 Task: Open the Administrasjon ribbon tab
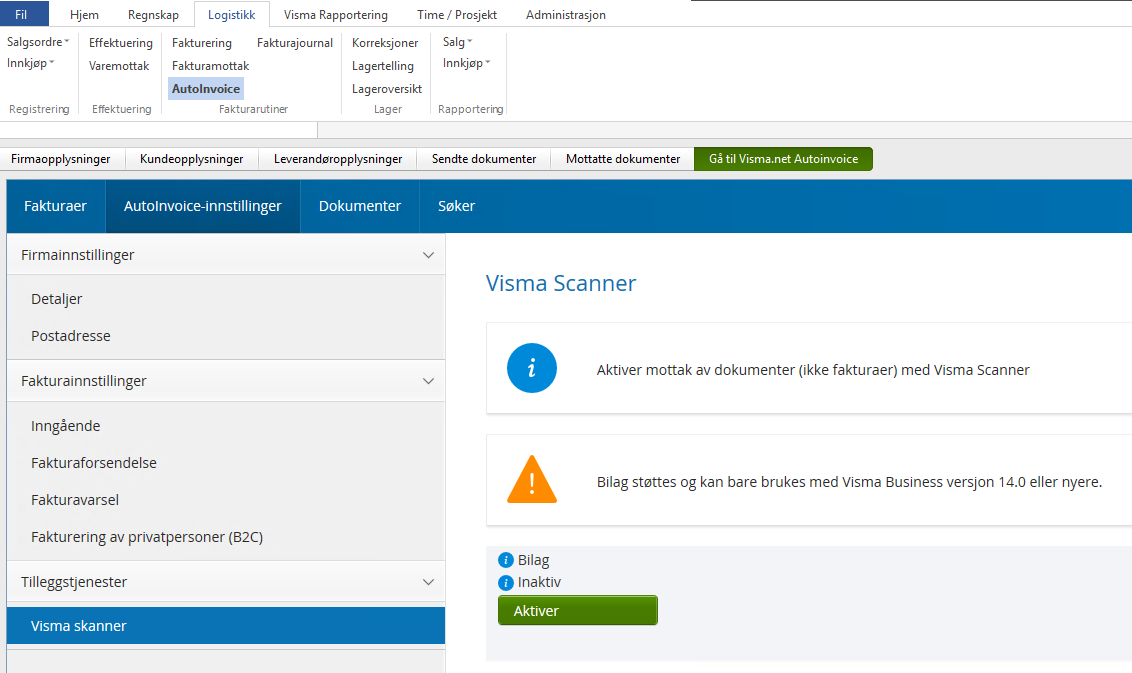coord(566,14)
